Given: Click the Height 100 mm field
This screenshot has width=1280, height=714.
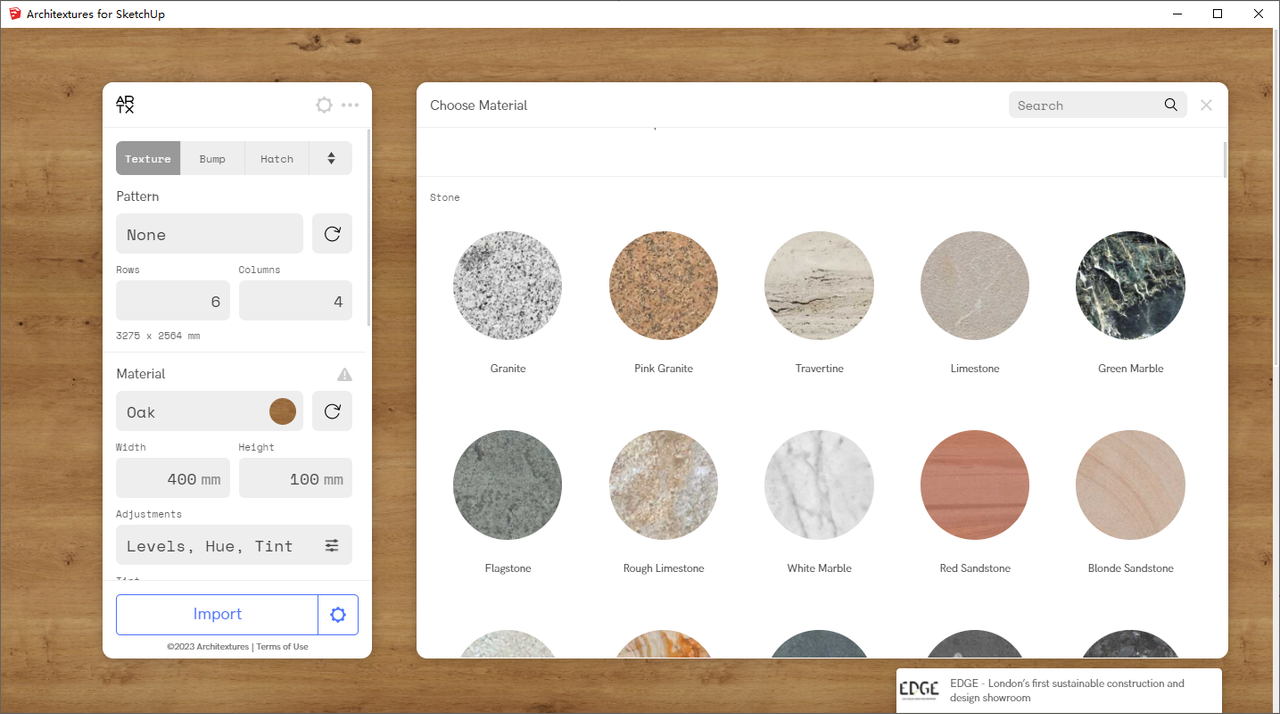Looking at the screenshot, I should coord(295,478).
